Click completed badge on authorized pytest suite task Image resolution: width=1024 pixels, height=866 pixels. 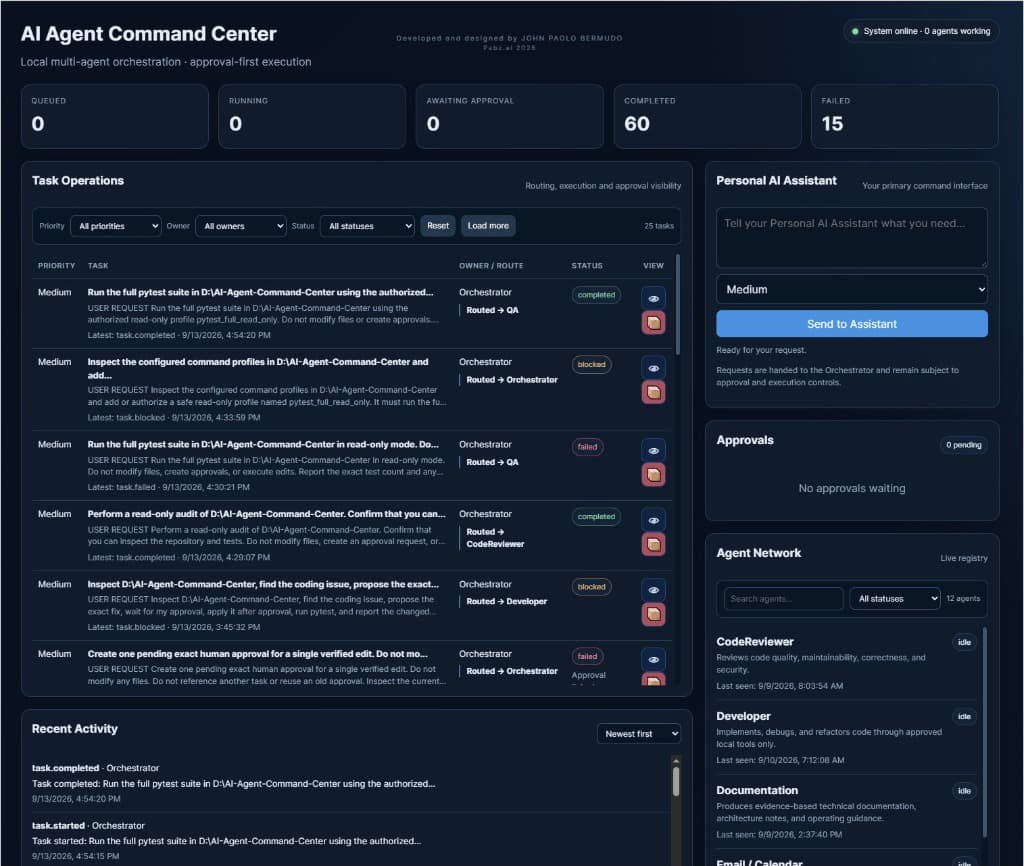pos(596,295)
